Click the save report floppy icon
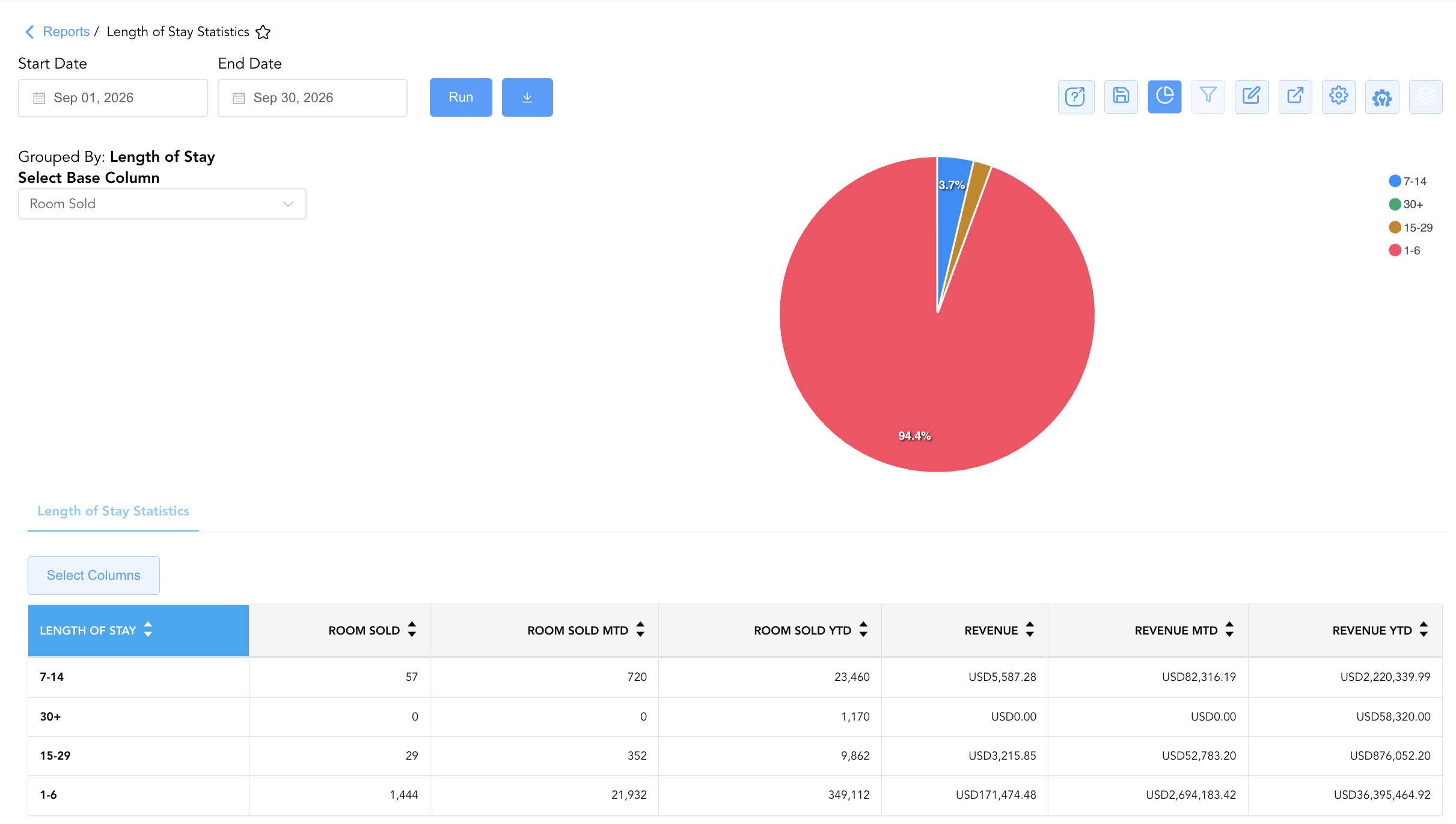Screen dimensions: 1456x824 pyautogui.click(x=1121, y=97)
